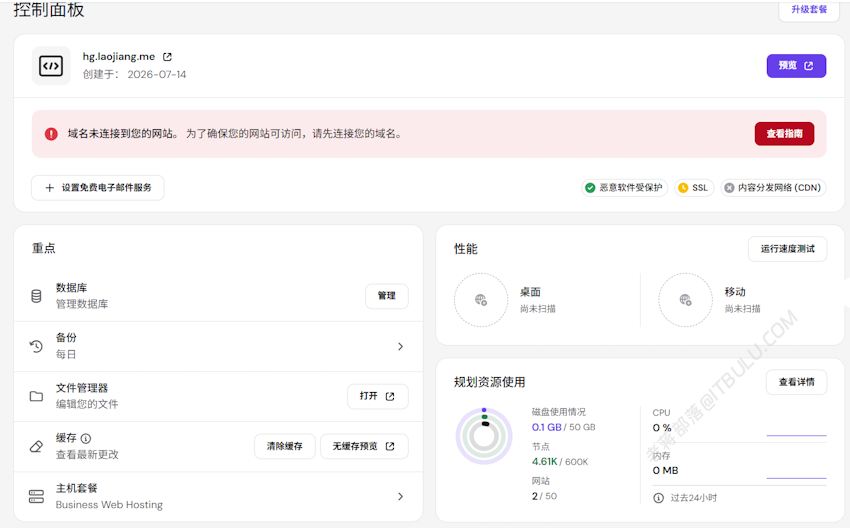Click the folder icon in the 文件管理器 row
The width and height of the screenshot is (850, 528).
36,396
